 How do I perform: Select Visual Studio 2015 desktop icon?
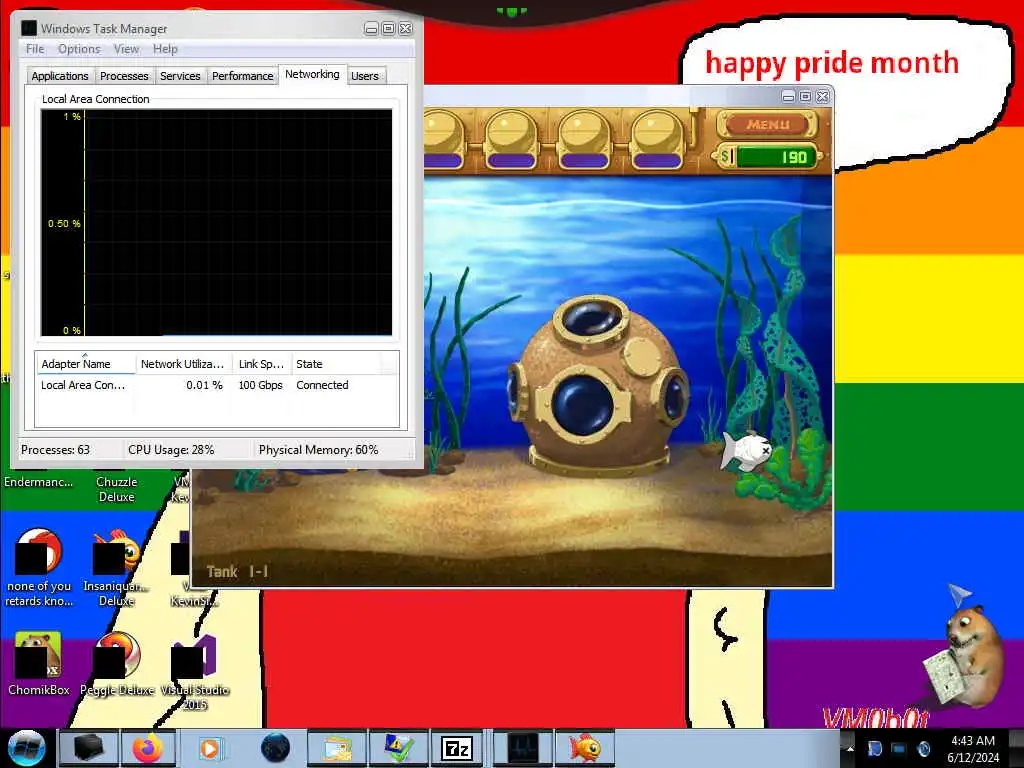(195, 673)
